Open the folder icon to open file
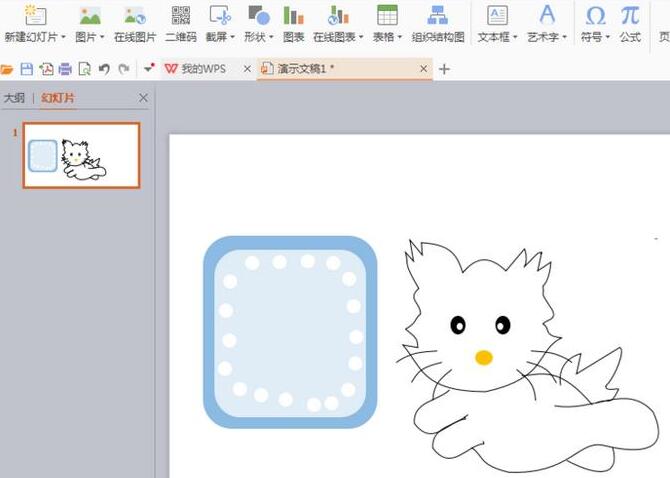Viewport: 670px width, 478px height. 8,69
